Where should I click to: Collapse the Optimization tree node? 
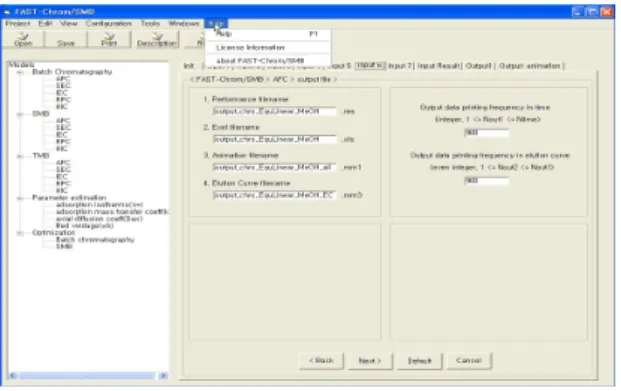[x=19, y=233]
